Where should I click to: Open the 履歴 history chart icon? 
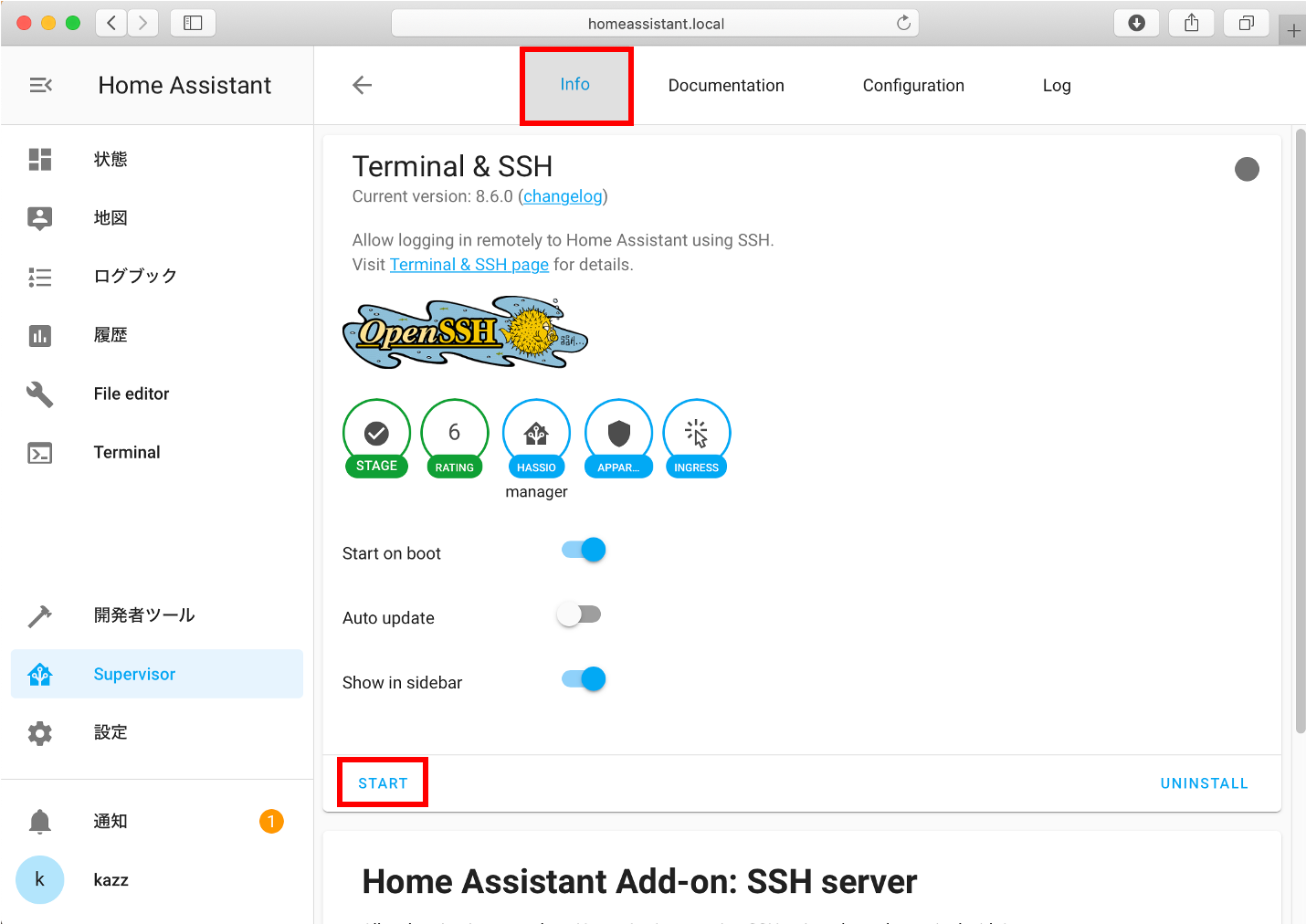tap(40, 335)
